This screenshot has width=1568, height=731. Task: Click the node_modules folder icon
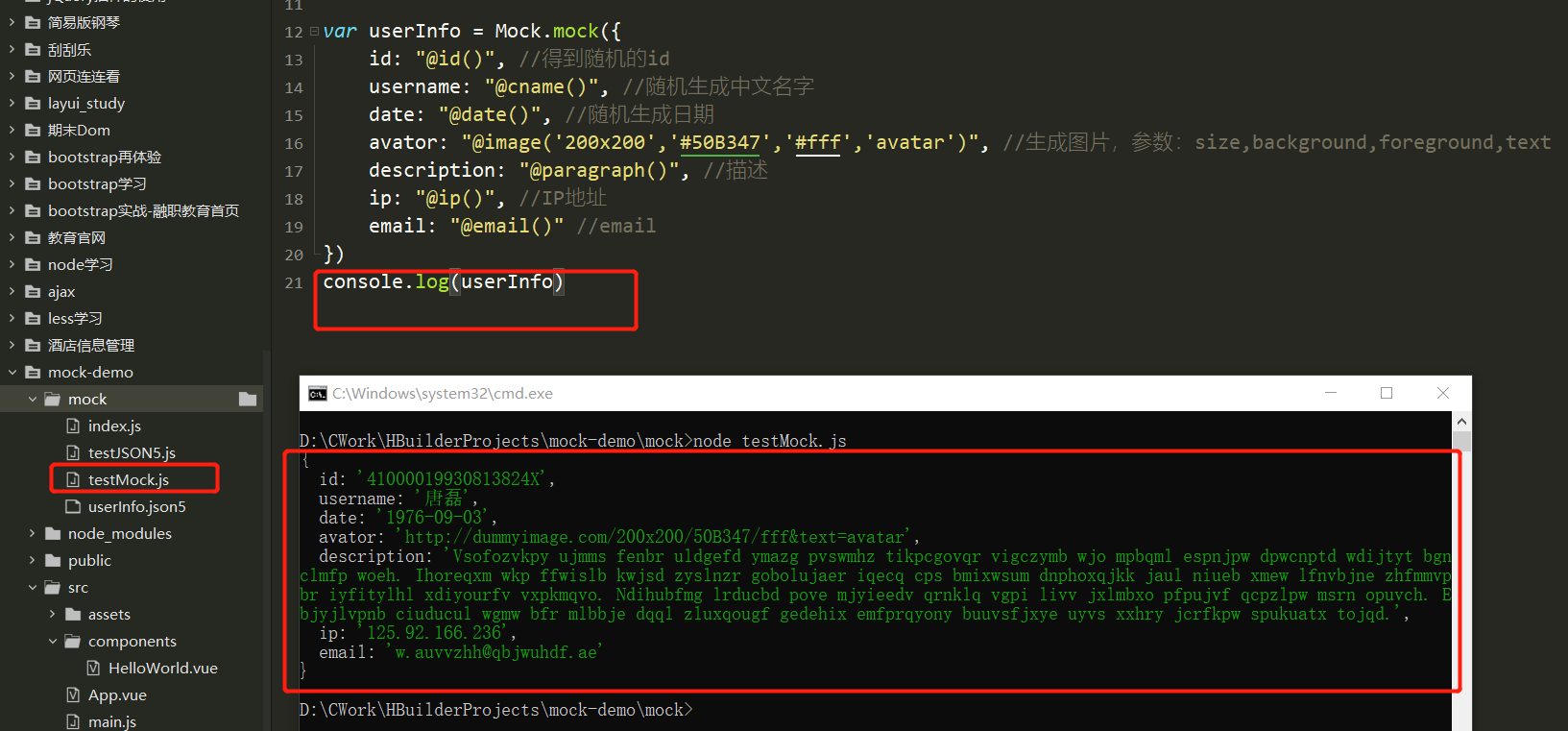click(53, 533)
